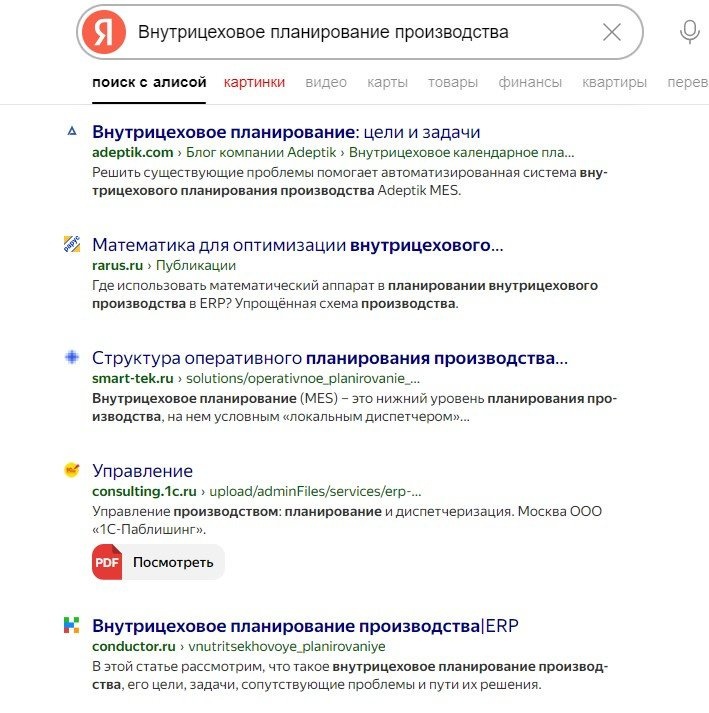Select the Квартиры tab
Viewport: 709px width, 713px height.
pyautogui.click(x=614, y=82)
